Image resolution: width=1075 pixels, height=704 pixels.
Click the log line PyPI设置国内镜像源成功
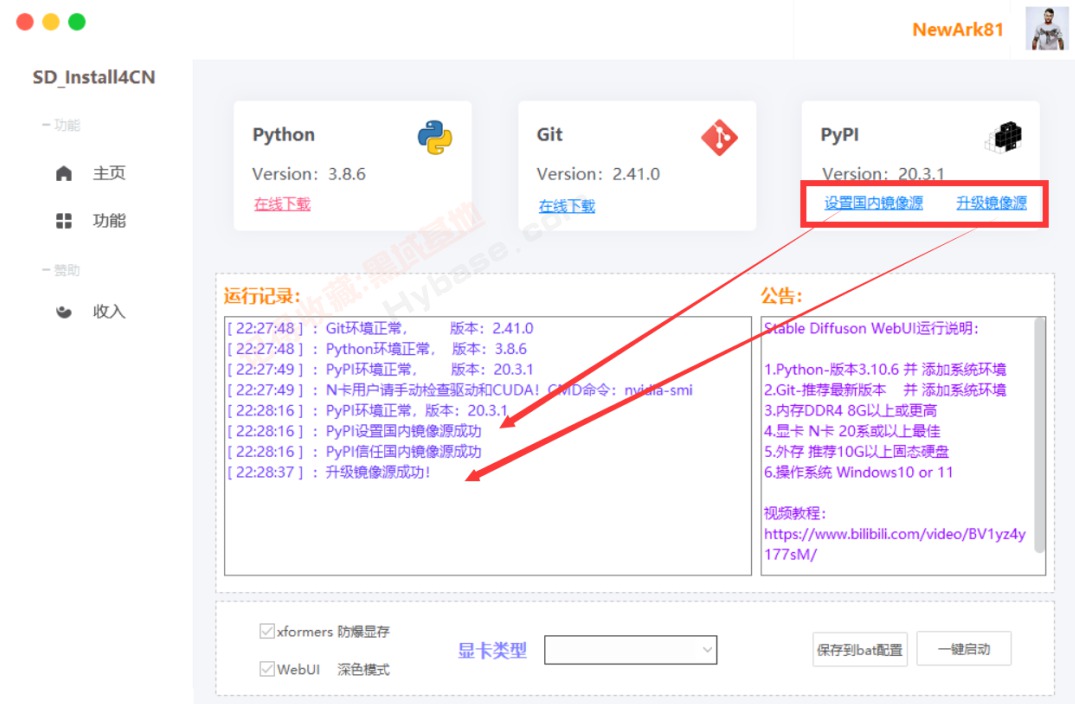[354, 431]
